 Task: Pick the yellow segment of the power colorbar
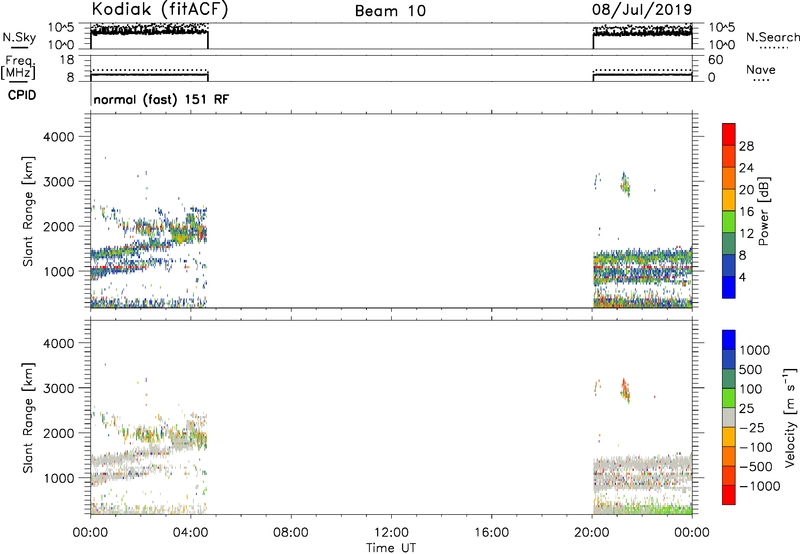click(729, 200)
